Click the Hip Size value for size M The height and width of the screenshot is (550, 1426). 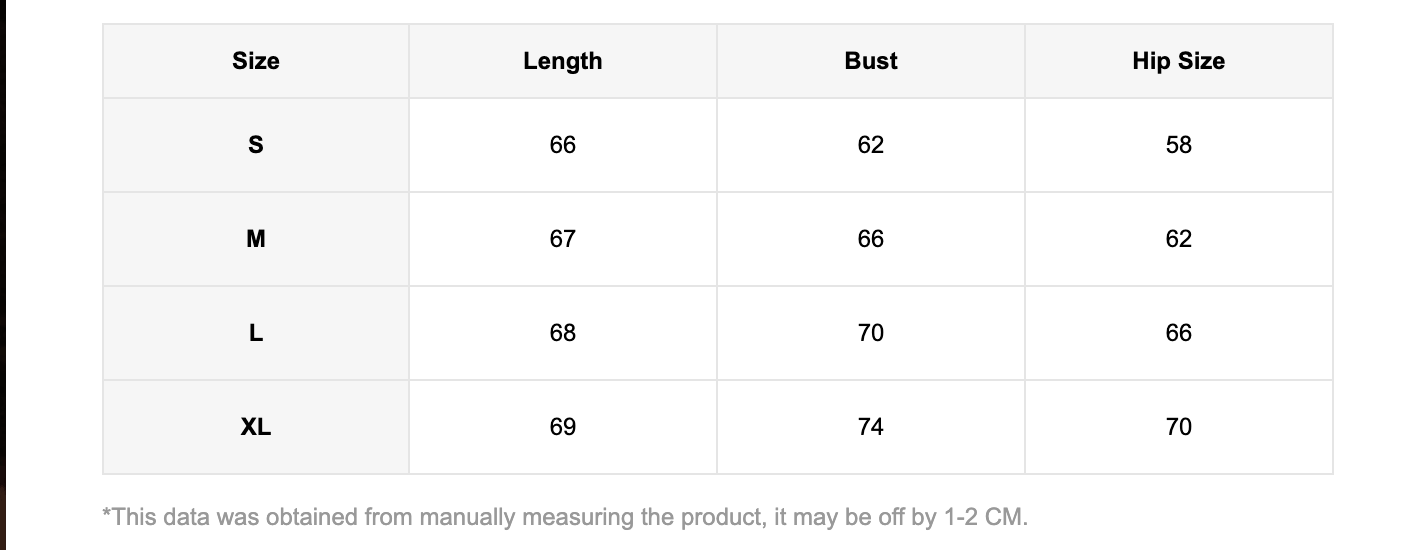(1179, 239)
